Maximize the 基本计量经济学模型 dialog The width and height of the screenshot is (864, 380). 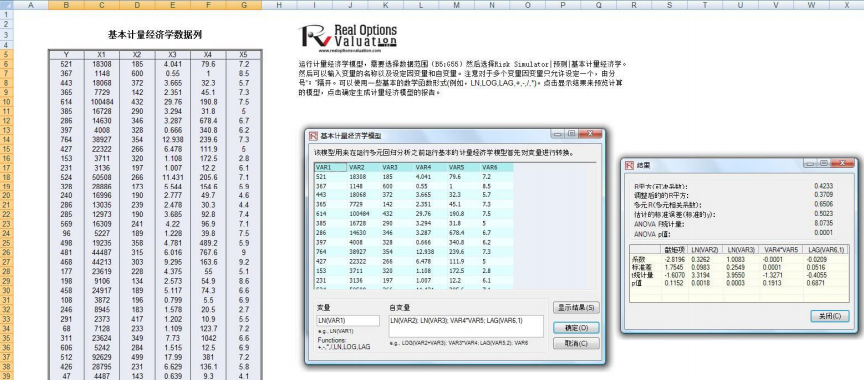[571, 134]
